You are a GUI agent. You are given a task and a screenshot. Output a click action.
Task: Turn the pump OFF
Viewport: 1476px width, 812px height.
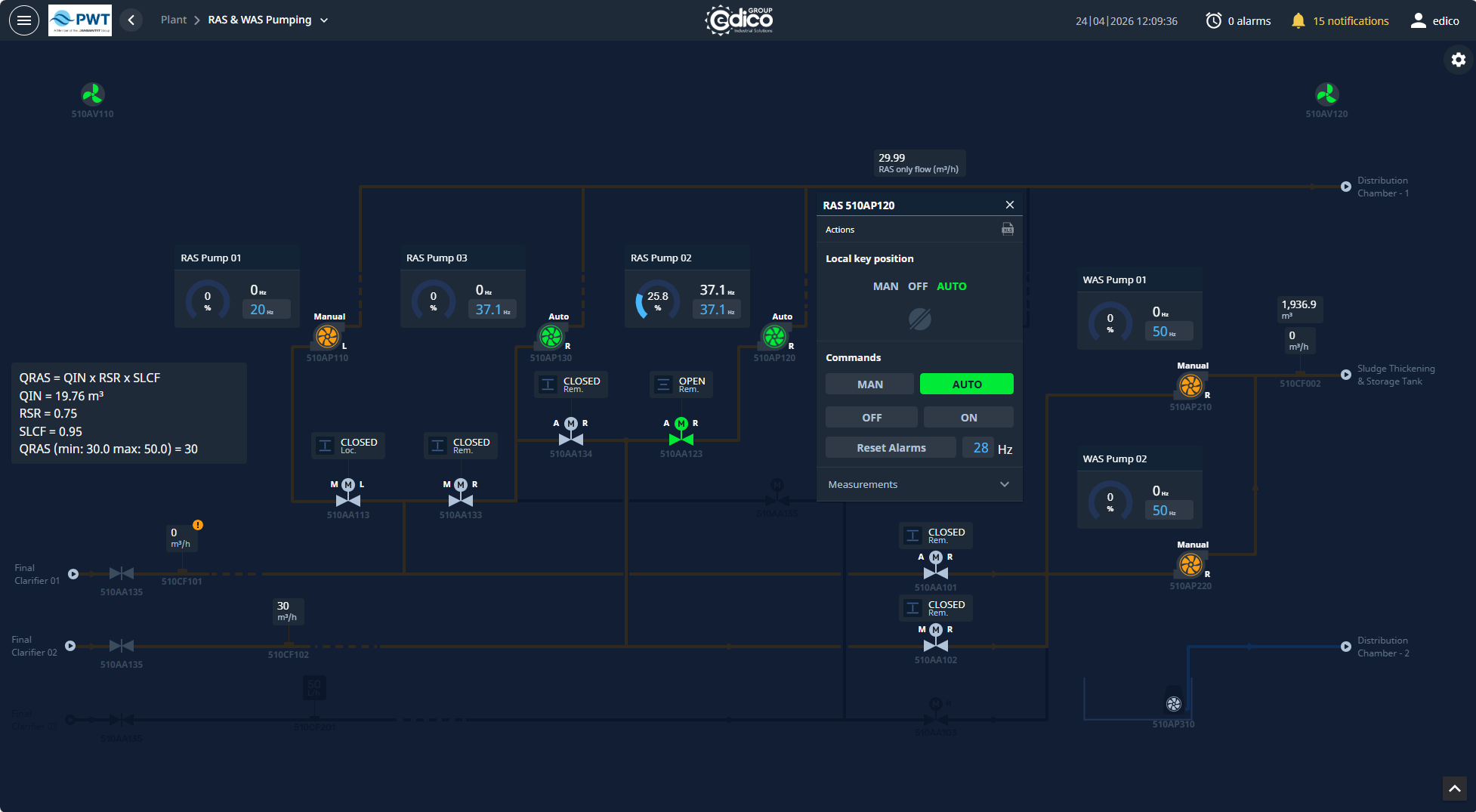pyautogui.click(x=871, y=418)
